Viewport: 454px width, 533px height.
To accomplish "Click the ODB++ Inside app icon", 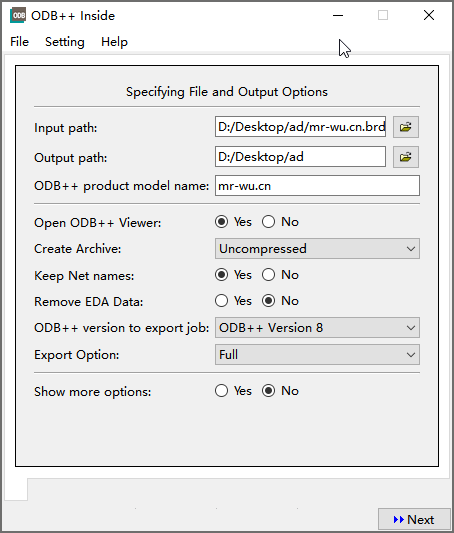I will 18,16.
